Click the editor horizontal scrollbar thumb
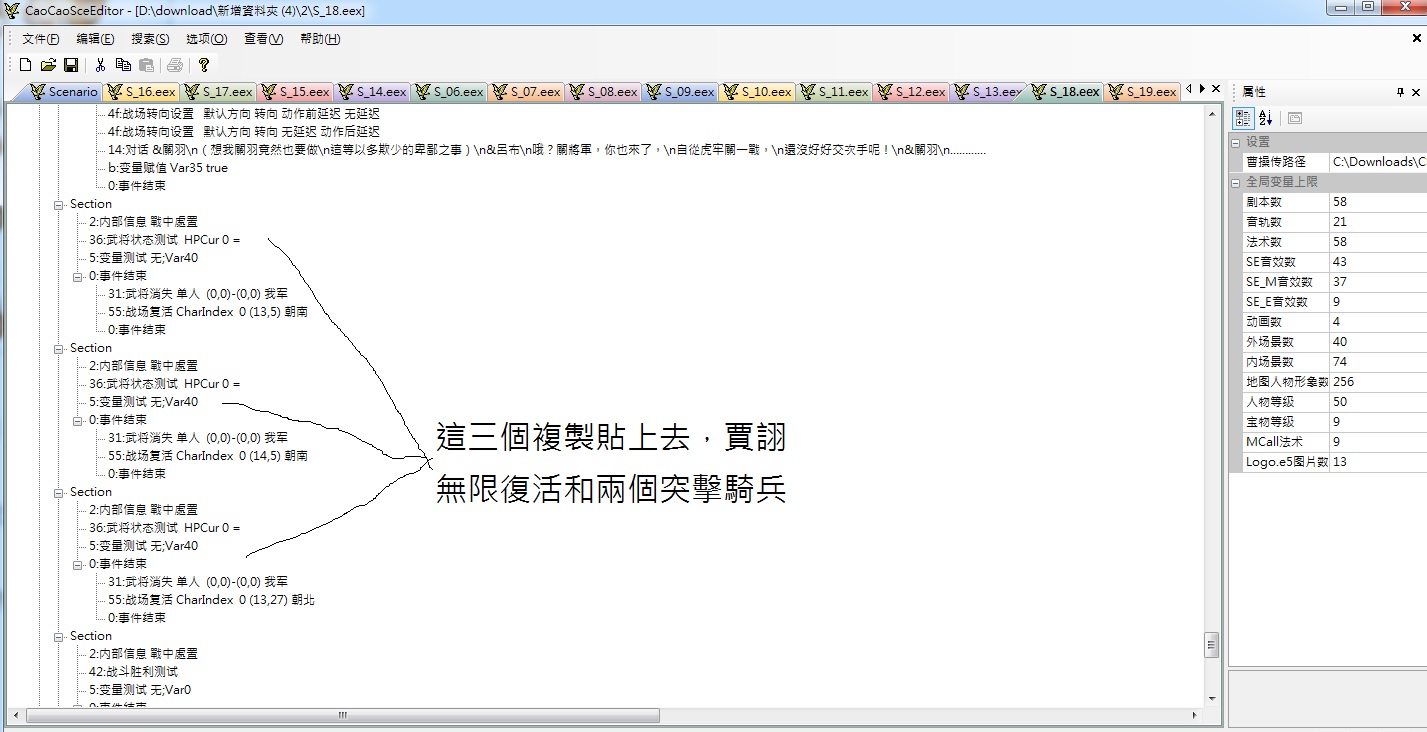The image size is (1427, 732). tap(343, 715)
